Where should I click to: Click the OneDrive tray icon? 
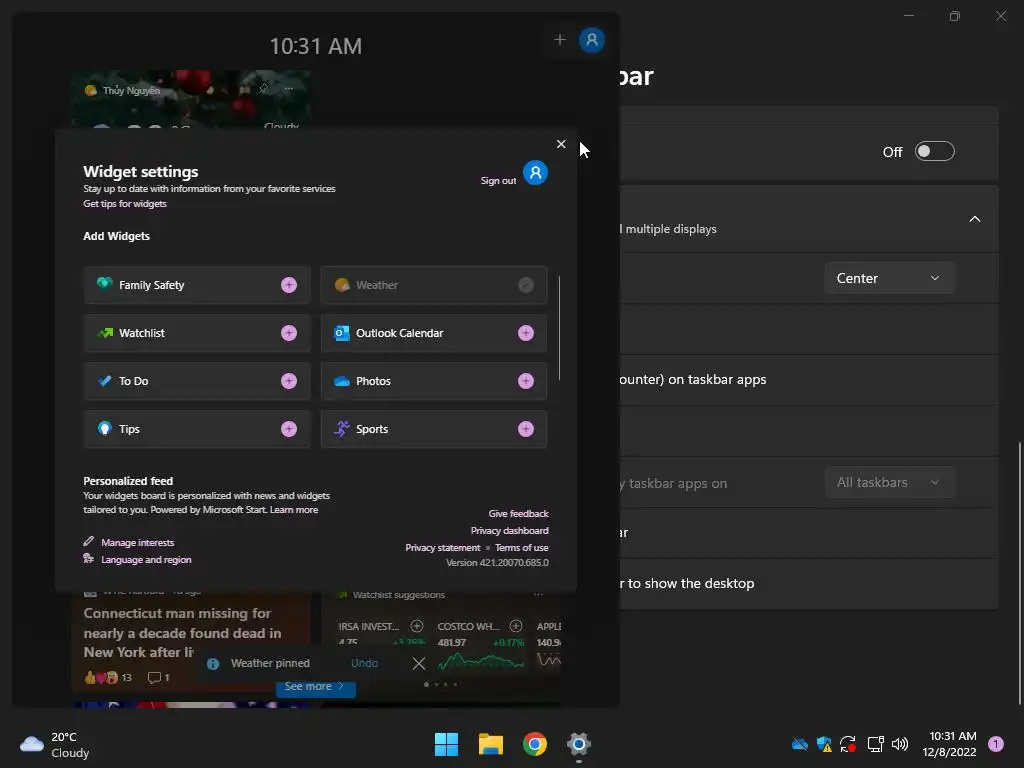tap(799, 744)
